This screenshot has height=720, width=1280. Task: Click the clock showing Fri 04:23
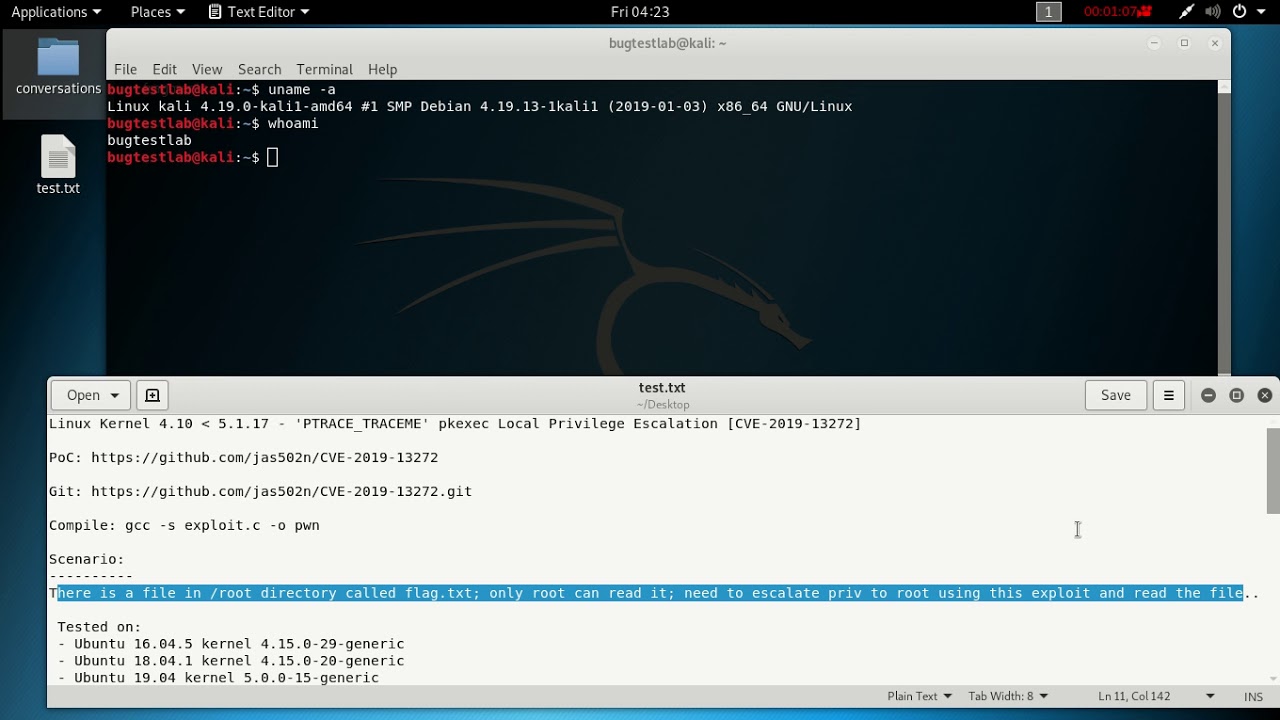pyautogui.click(x=640, y=12)
